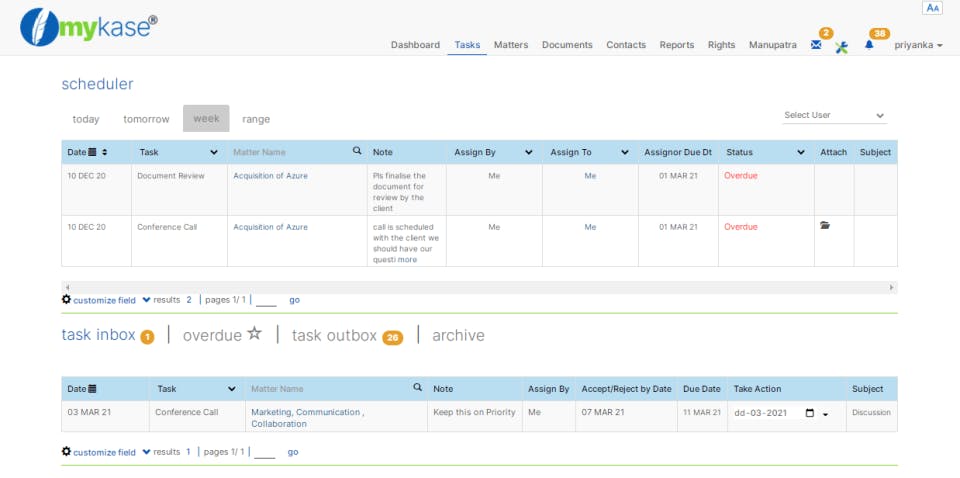Click the wrench tools icon
This screenshot has height=478, width=960.
(842, 47)
